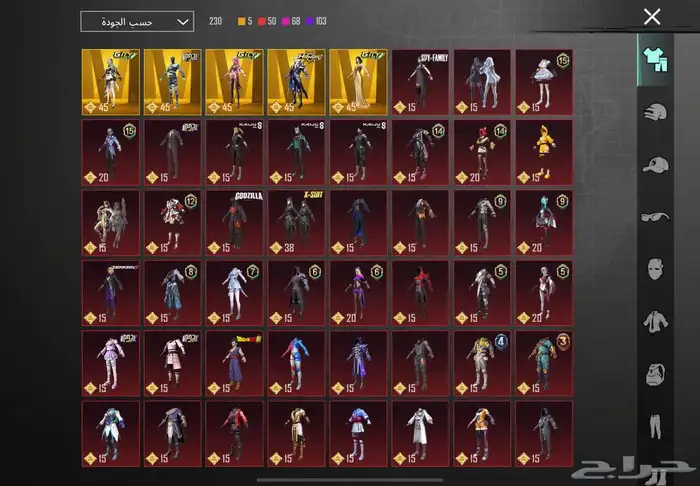This screenshot has height=486, width=700.
Task: Open the jacket tops category
Action: [654, 321]
